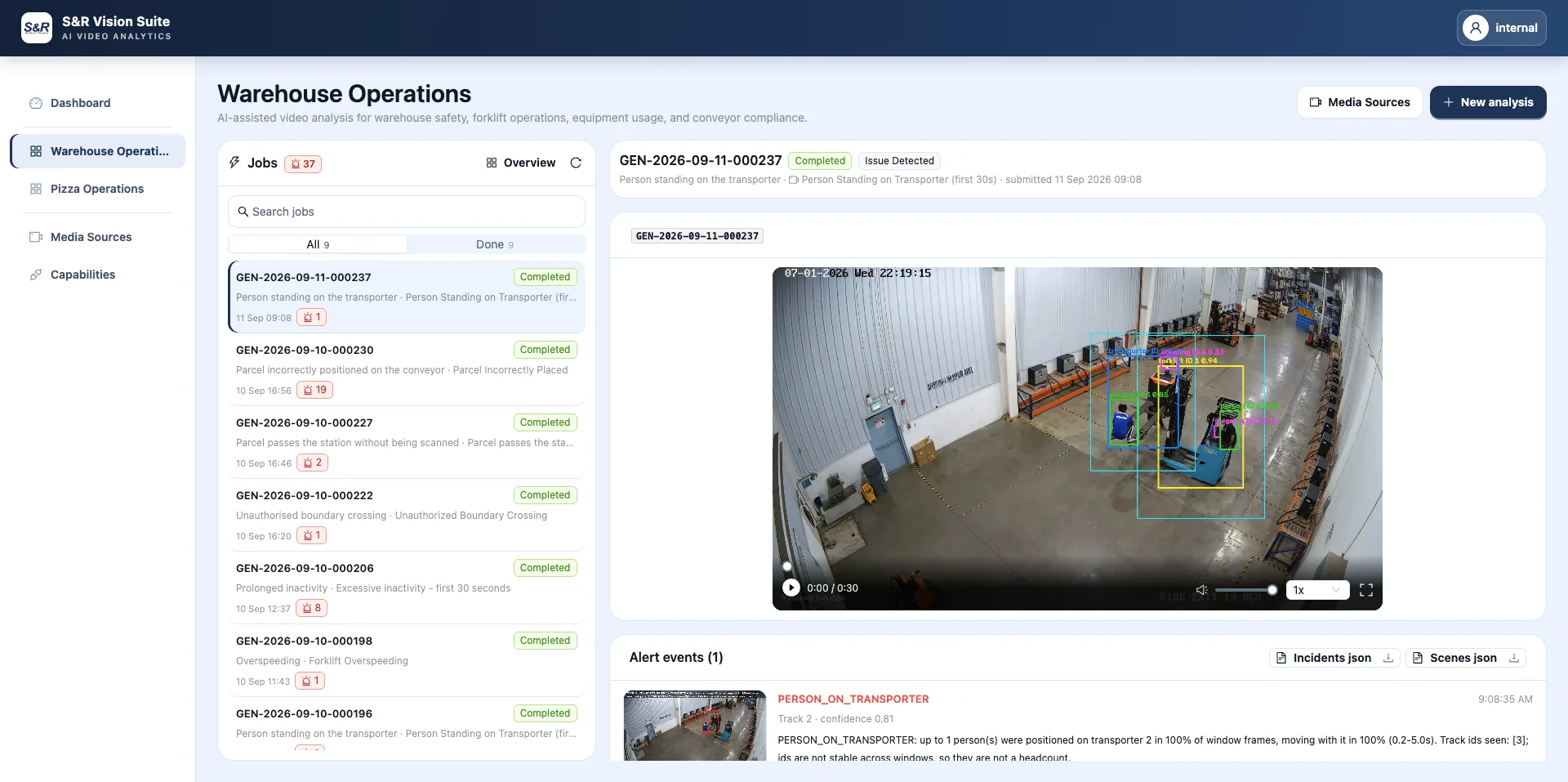The image size is (1568, 782).
Task: Select job GEN-2026-09-11-000237
Action: pos(407,297)
